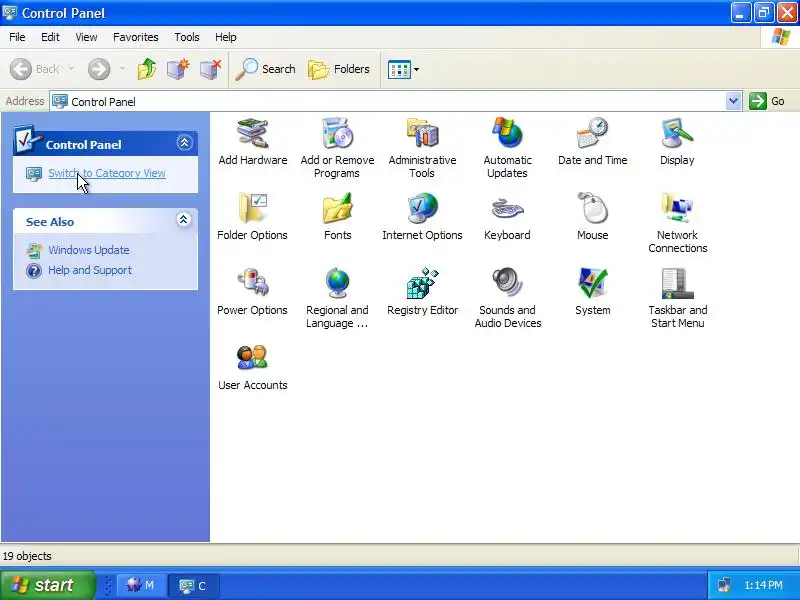Image resolution: width=800 pixels, height=600 pixels.
Task: Select the Keyboard applet
Action: pyautogui.click(x=507, y=217)
